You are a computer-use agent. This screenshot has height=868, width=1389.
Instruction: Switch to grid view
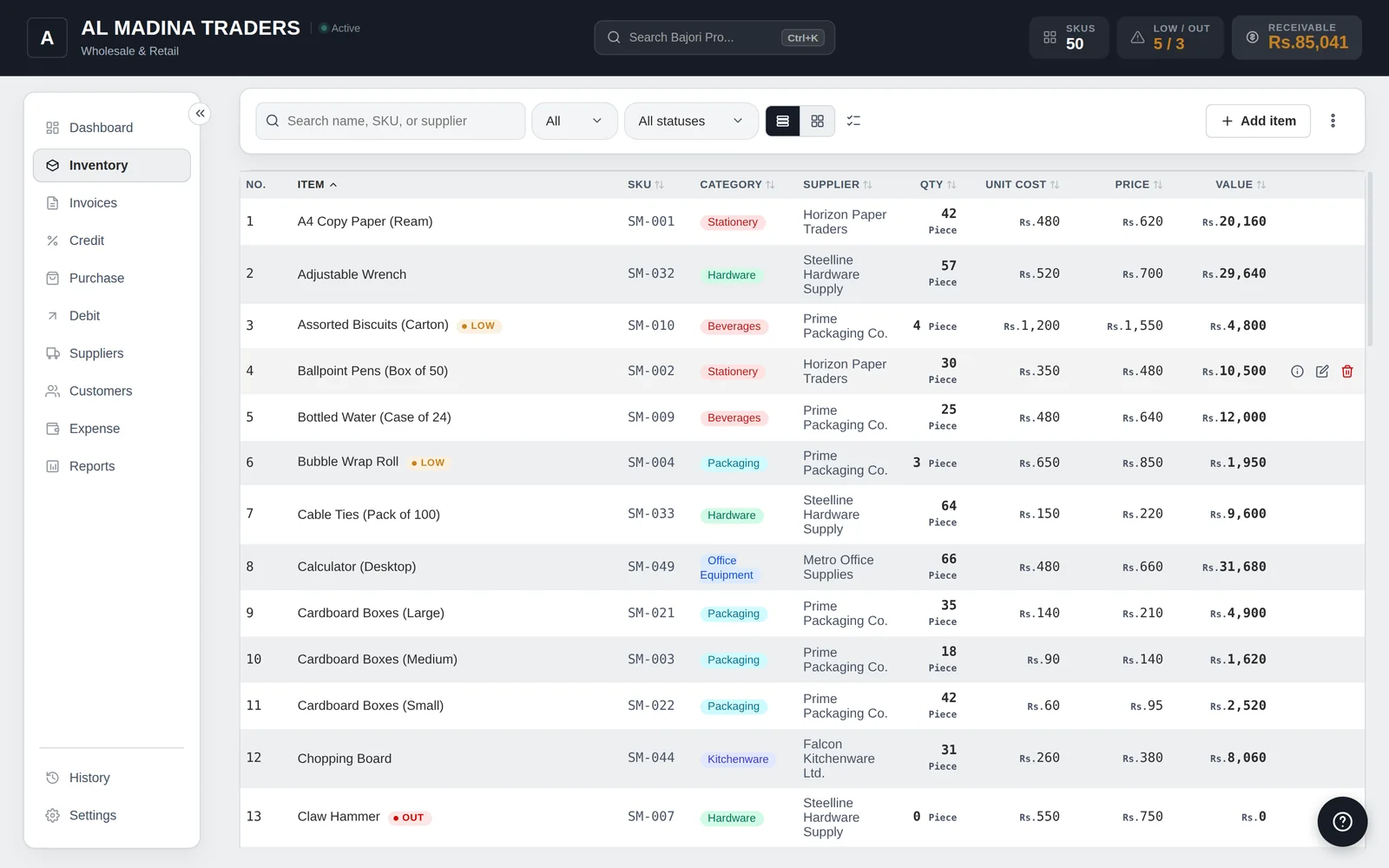817,122
